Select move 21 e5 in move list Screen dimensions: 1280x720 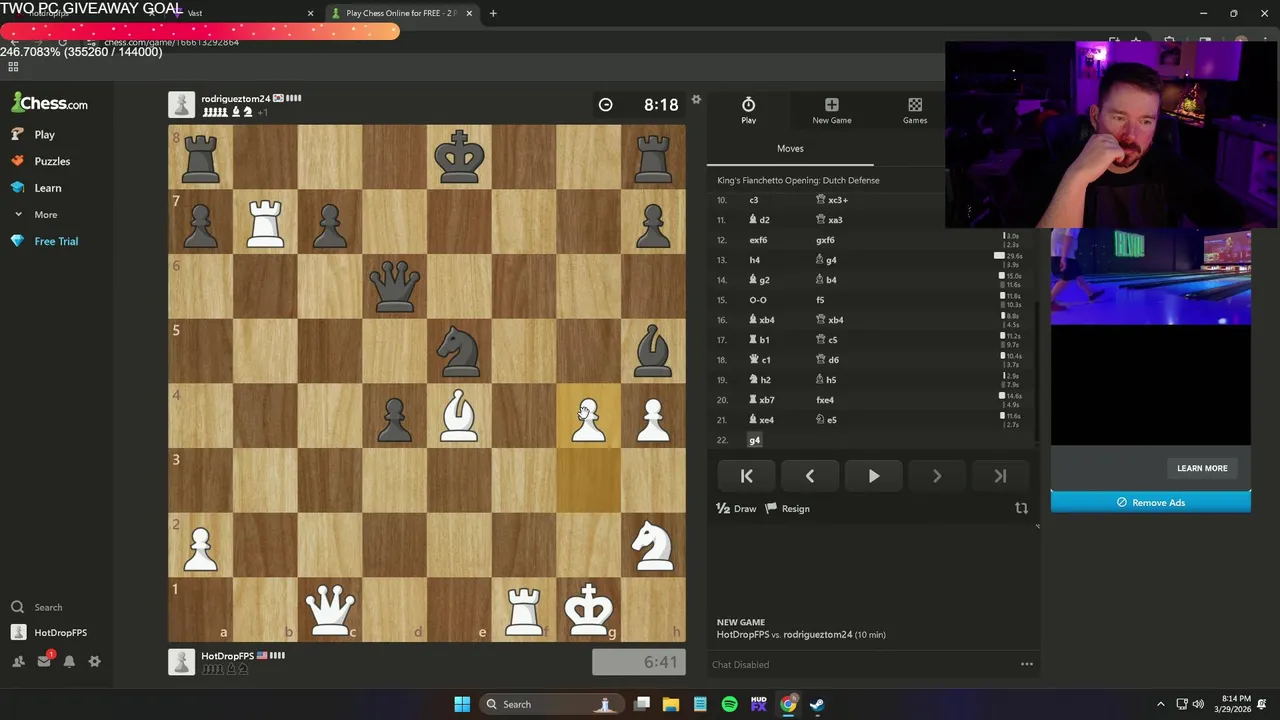click(x=827, y=420)
